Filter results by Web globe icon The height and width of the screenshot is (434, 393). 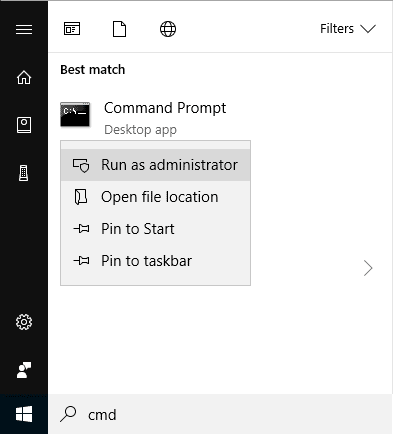point(168,29)
